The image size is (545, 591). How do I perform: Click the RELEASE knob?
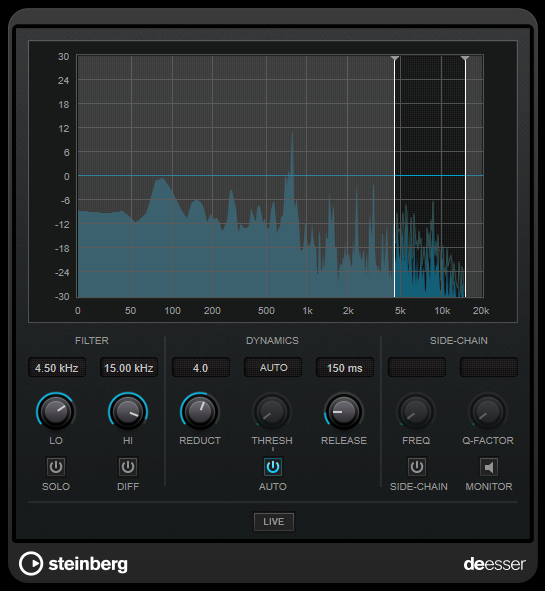(344, 412)
